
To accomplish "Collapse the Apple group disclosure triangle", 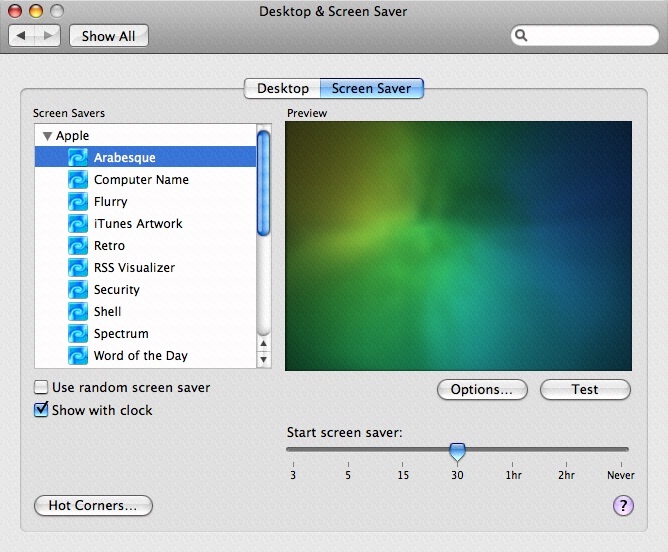I will pyautogui.click(x=47, y=136).
